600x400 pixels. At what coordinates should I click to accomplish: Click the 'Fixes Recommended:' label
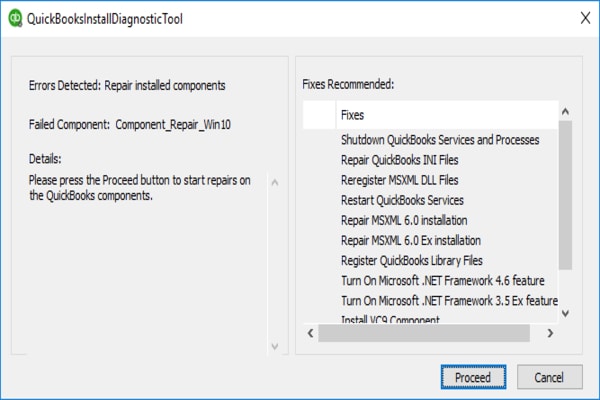click(348, 84)
